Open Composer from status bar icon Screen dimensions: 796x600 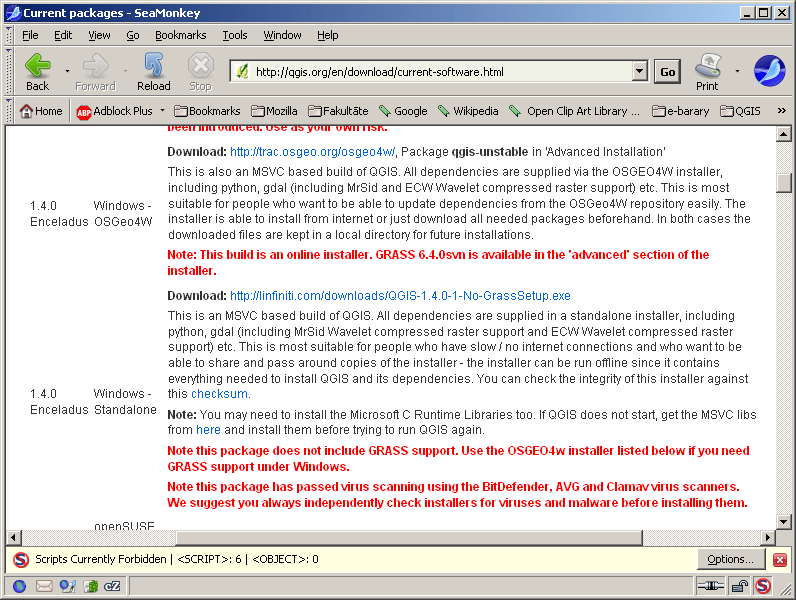coord(68,586)
